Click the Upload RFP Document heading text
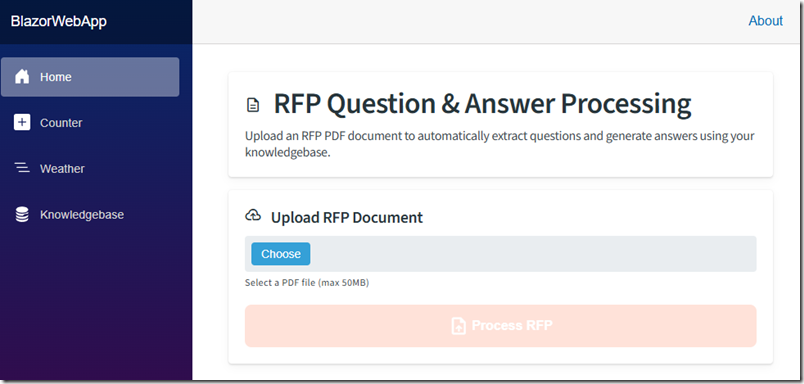 coord(347,217)
